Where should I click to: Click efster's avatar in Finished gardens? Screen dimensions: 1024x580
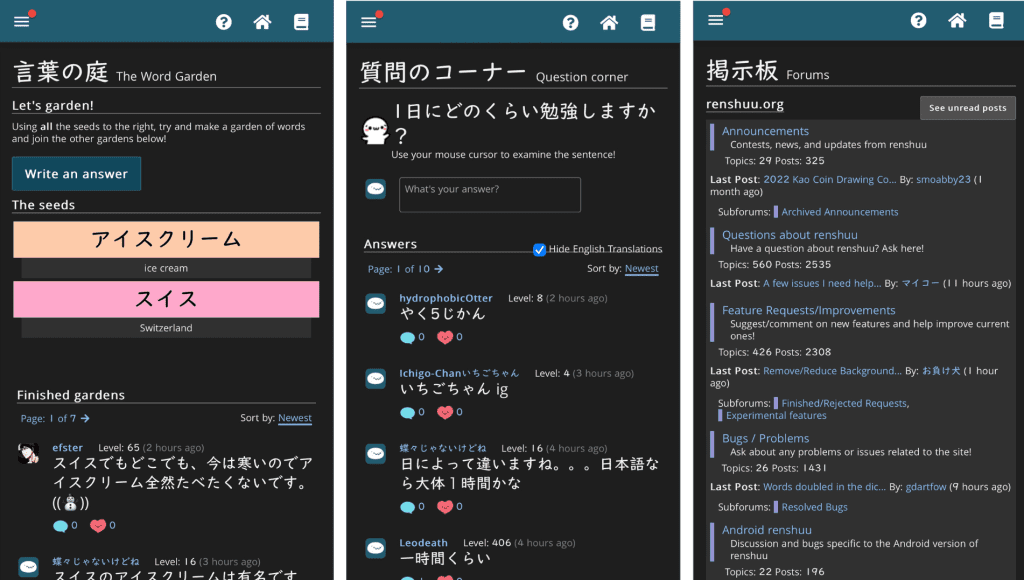28,452
